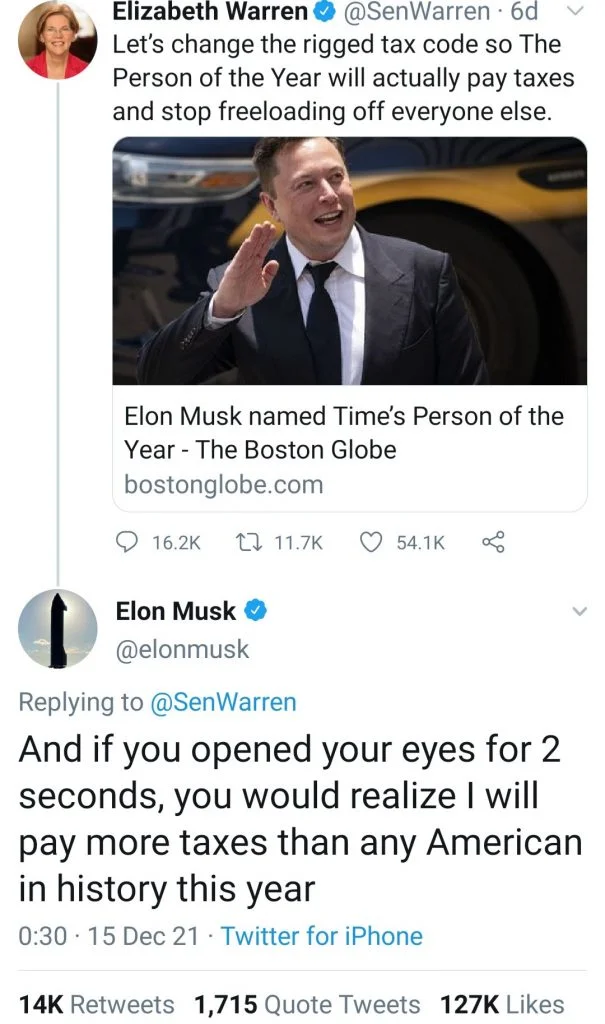Click the reply comment icon on Warren's tweet

tap(125, 542)
